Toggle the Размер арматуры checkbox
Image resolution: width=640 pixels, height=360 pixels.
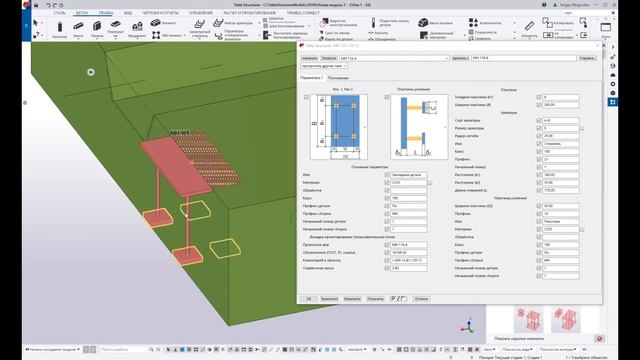(539, 128)
